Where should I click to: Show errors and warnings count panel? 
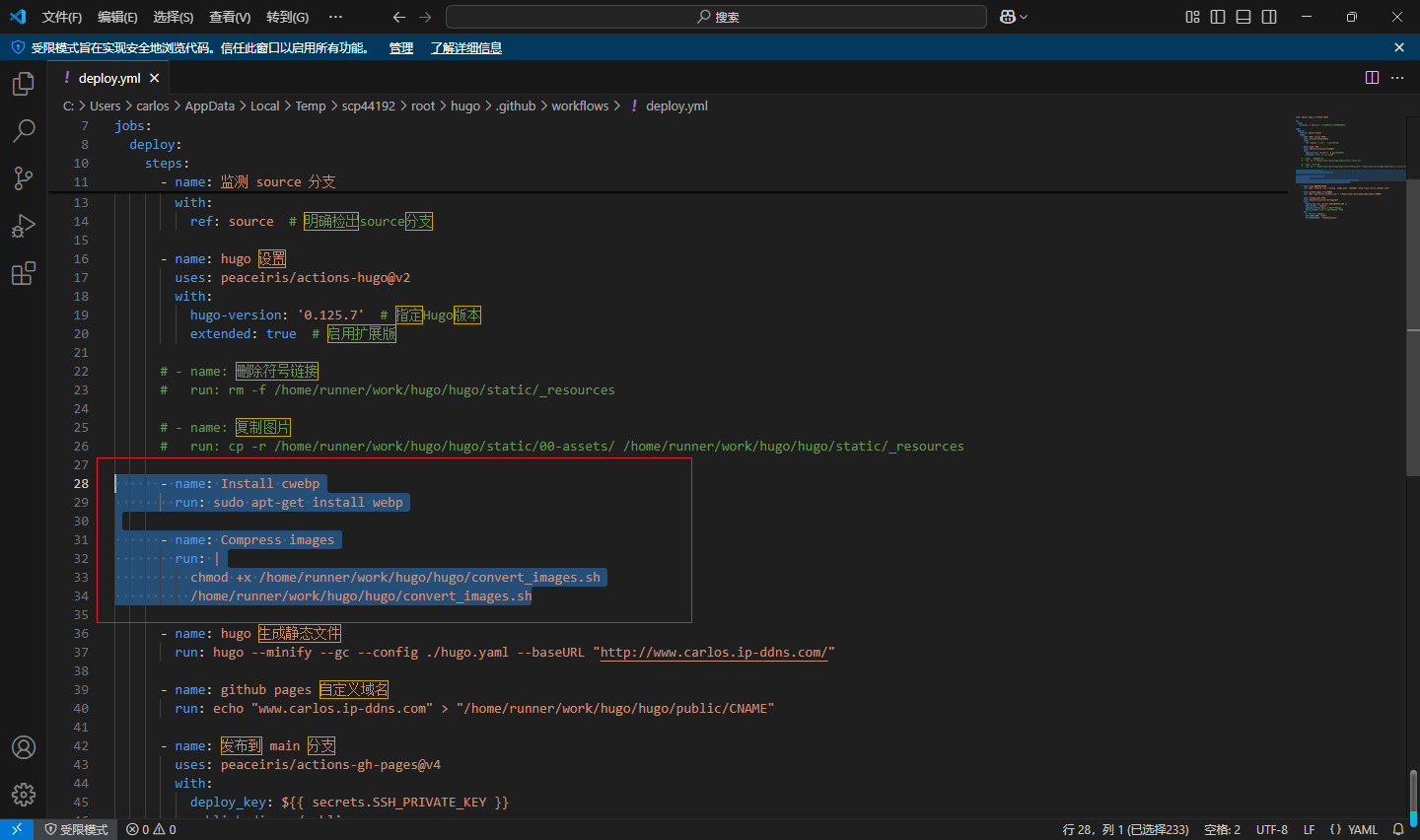coord(151,829)
